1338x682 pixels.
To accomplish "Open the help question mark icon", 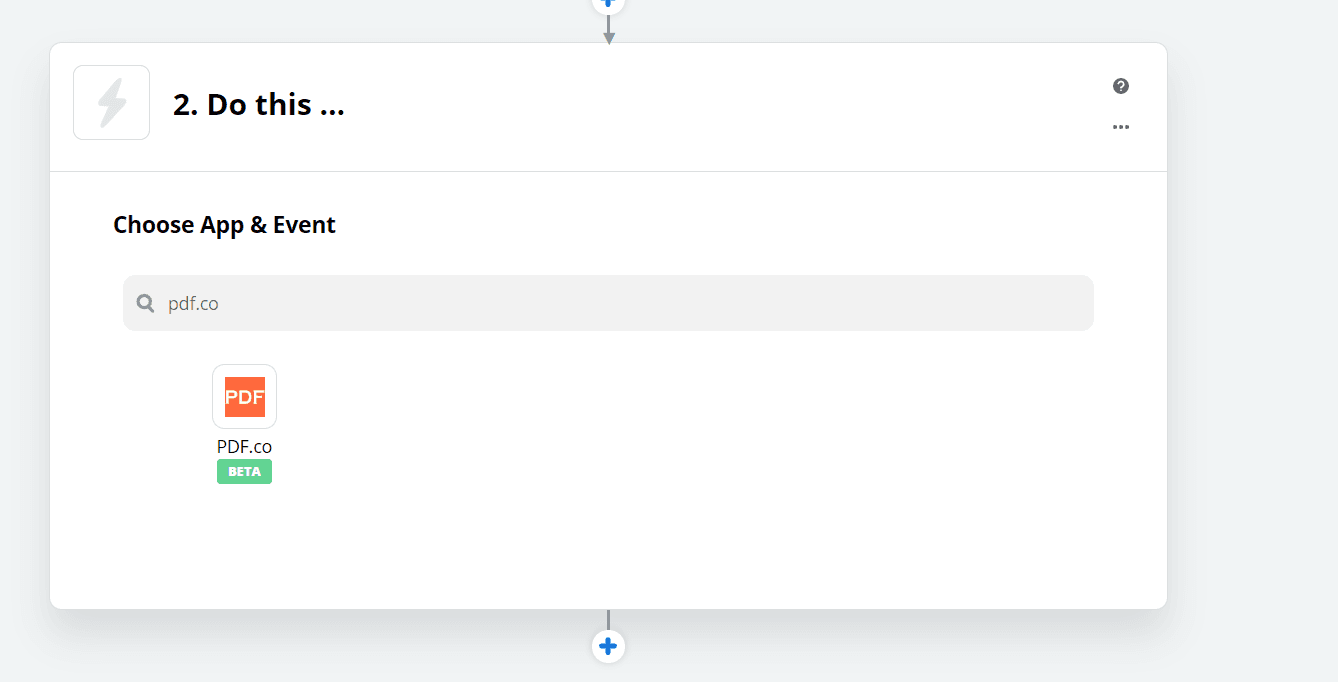I will click(x=1121, y=86).
